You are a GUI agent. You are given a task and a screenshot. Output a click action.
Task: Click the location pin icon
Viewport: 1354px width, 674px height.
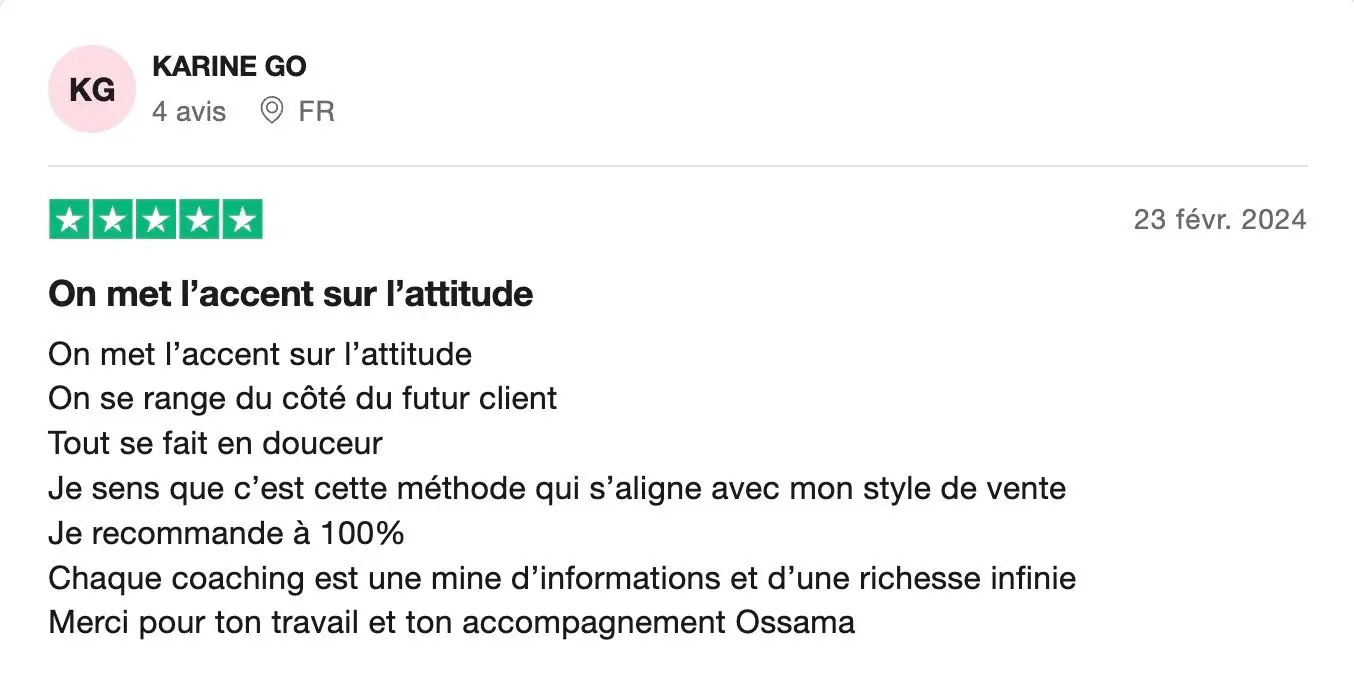tap(270, 110)
